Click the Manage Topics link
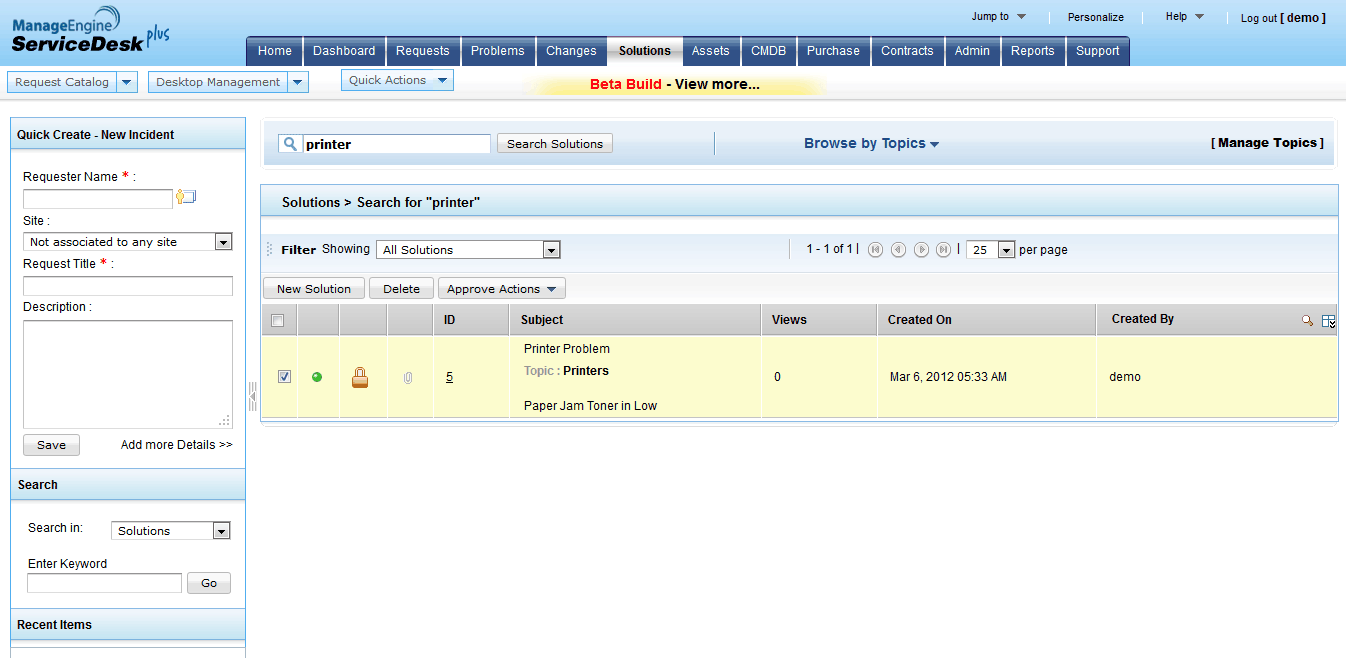The image size is (1346, 658). [x=1267, y=143]
